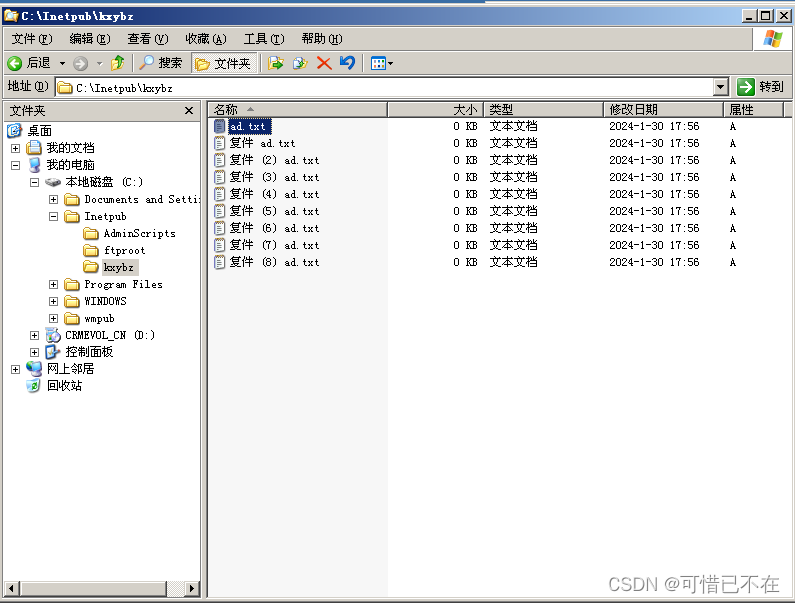Click folder pane scrollbar left arrow
Viewport: 795px width, 603px height.
[x=12, y=589]
